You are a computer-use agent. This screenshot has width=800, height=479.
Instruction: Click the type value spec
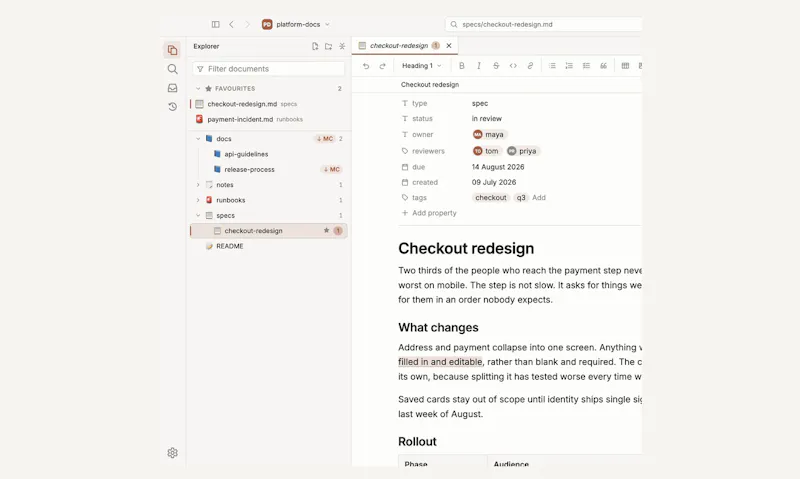coord(480,103)
